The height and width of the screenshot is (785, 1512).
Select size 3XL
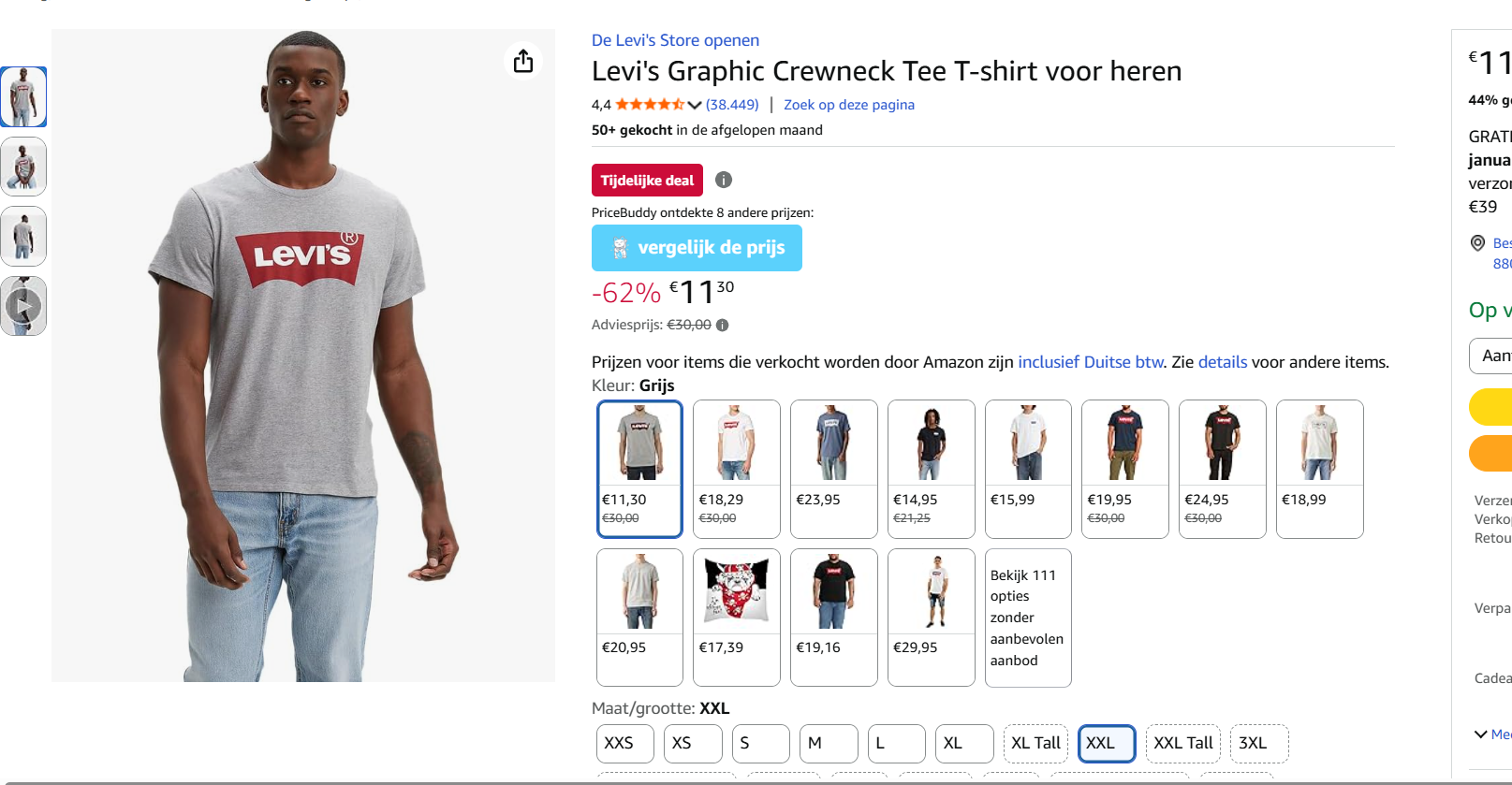click(x=1258, y=743)
